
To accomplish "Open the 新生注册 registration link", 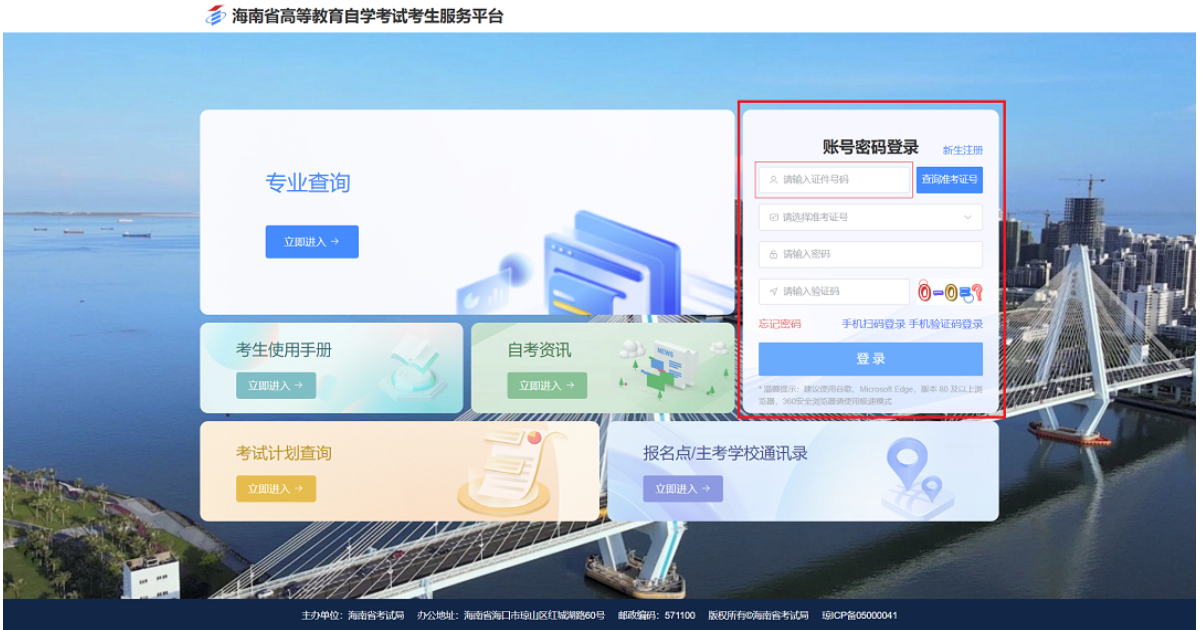I will [961, 147].
